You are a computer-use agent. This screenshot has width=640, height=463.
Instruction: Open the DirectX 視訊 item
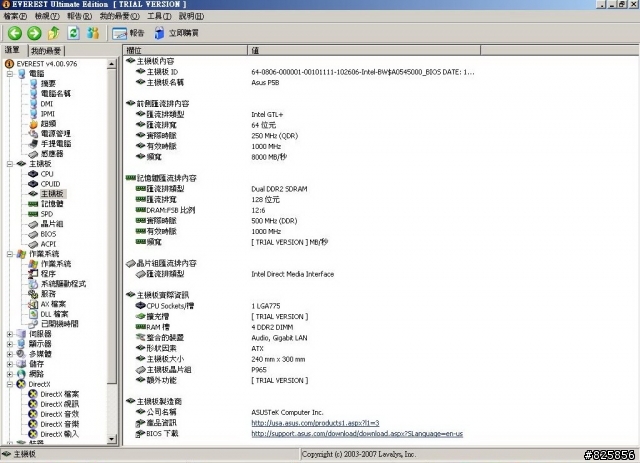[60, 404]
